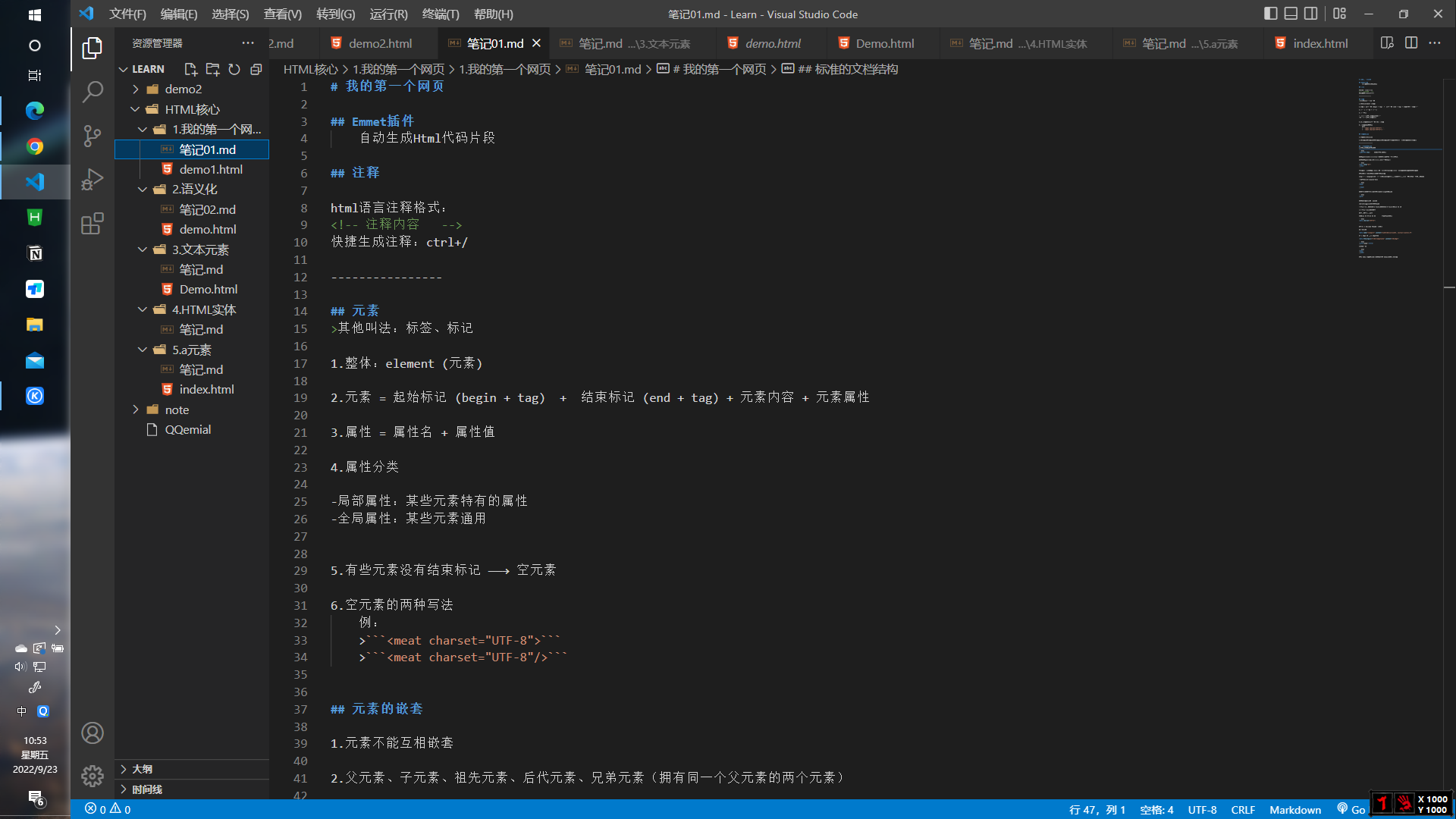Click the UTF-8 encoding in status bar
This screenshot has height=819, width=1456.
1201,809
